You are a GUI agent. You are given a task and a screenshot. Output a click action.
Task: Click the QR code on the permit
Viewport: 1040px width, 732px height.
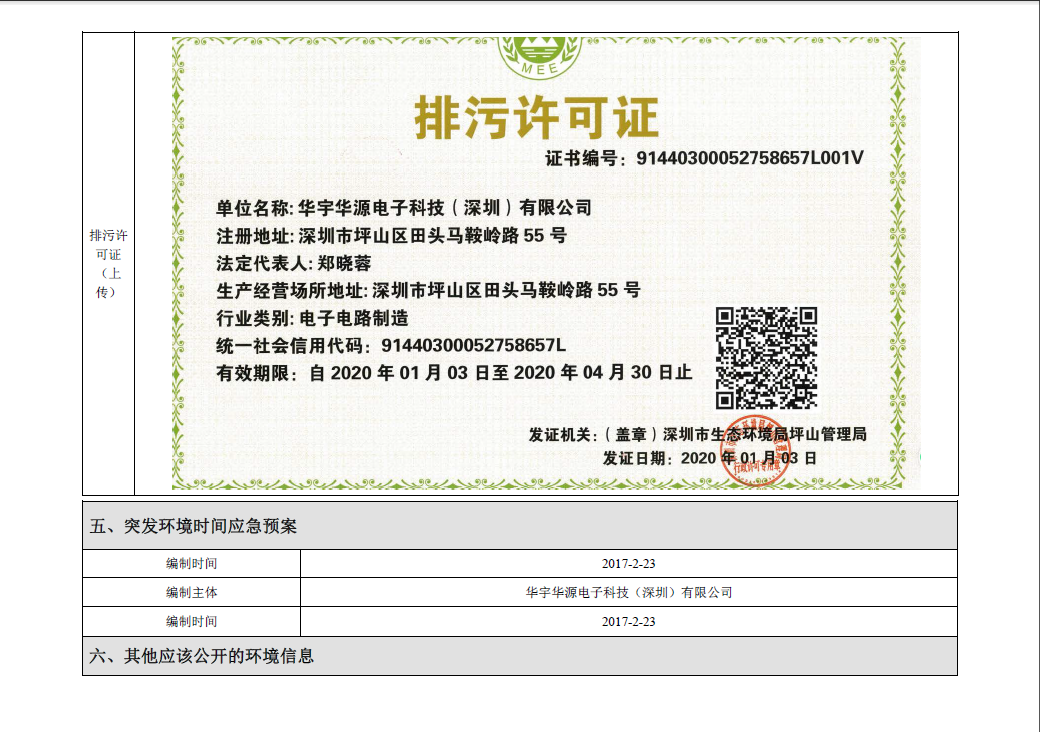[766, 358]
